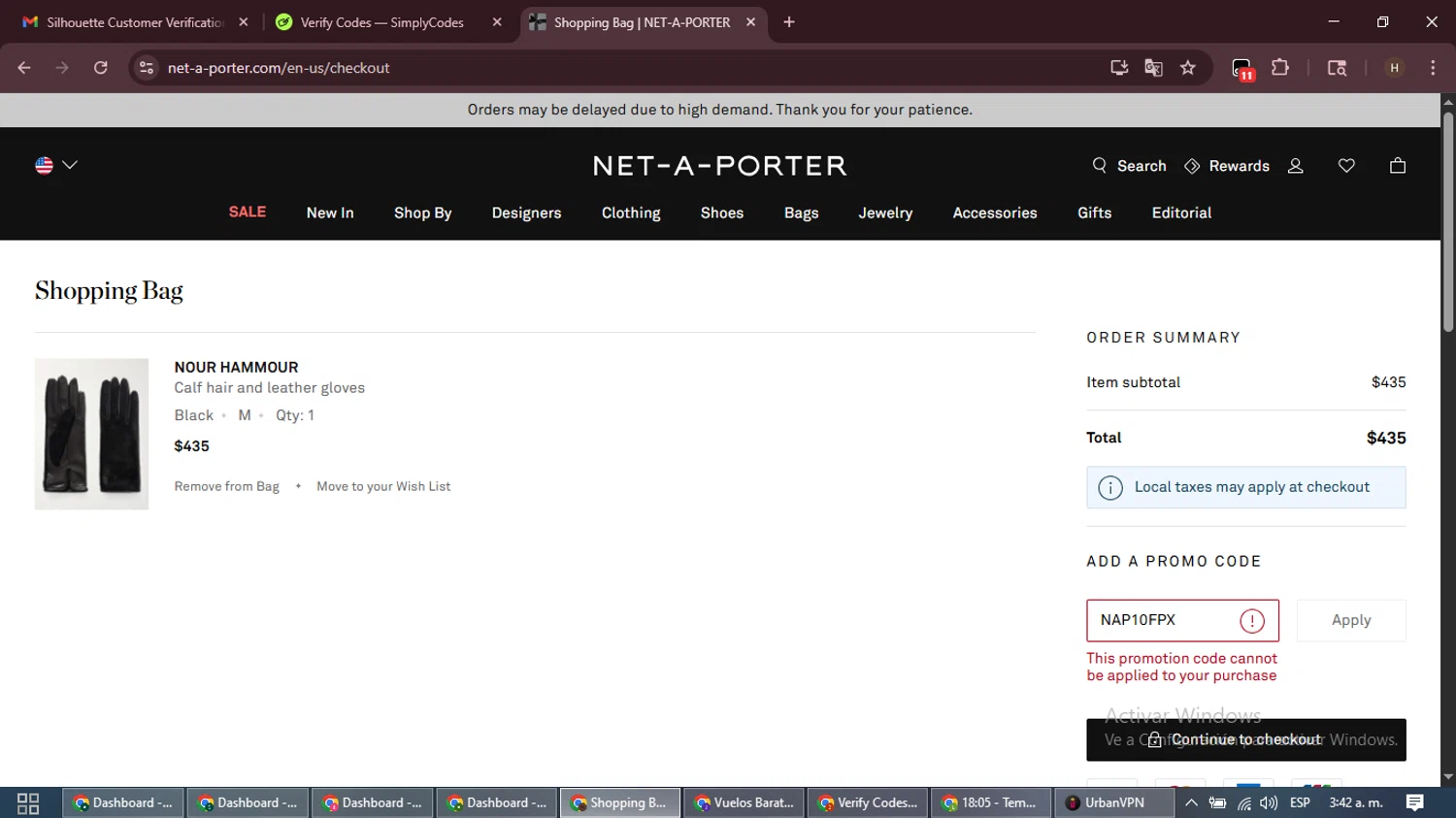The width and height of the screenshot is (1456, 818).
Task: Open Chrome three-dot menu
Action: pos(1433,68)
